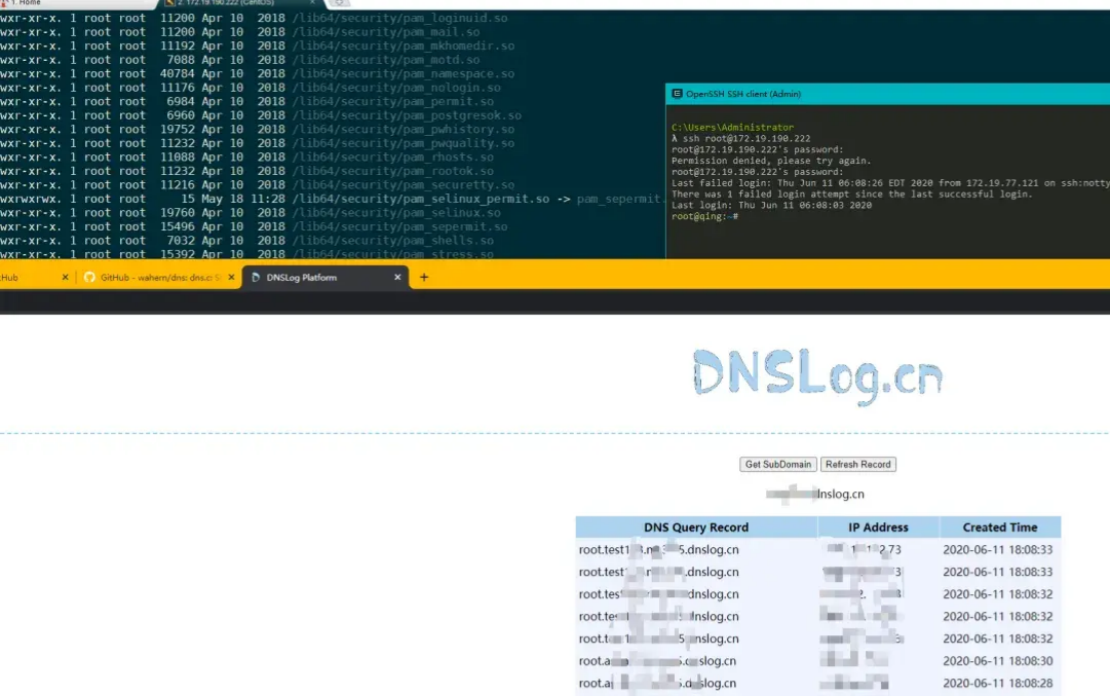Click pam_motd.so path in the terminal
This screenshot has height=696, width=1110.
click(x=387, y=60)
